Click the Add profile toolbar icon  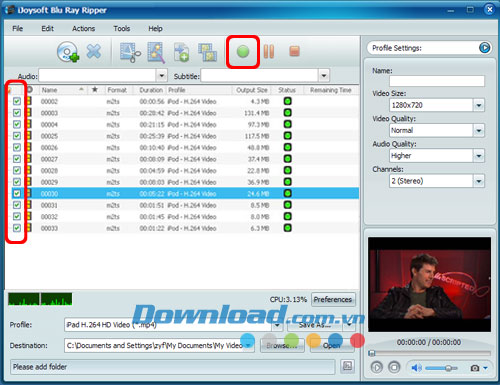pyautogui.click(x=182, y=52)
